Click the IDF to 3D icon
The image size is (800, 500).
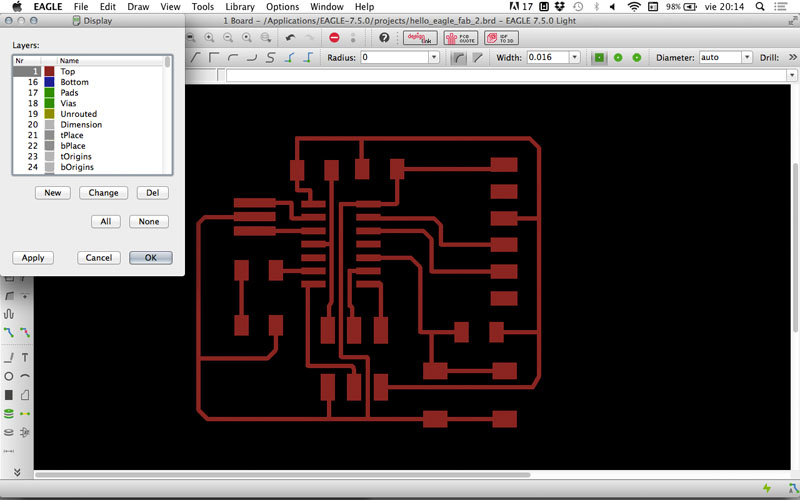pos(501,38)
